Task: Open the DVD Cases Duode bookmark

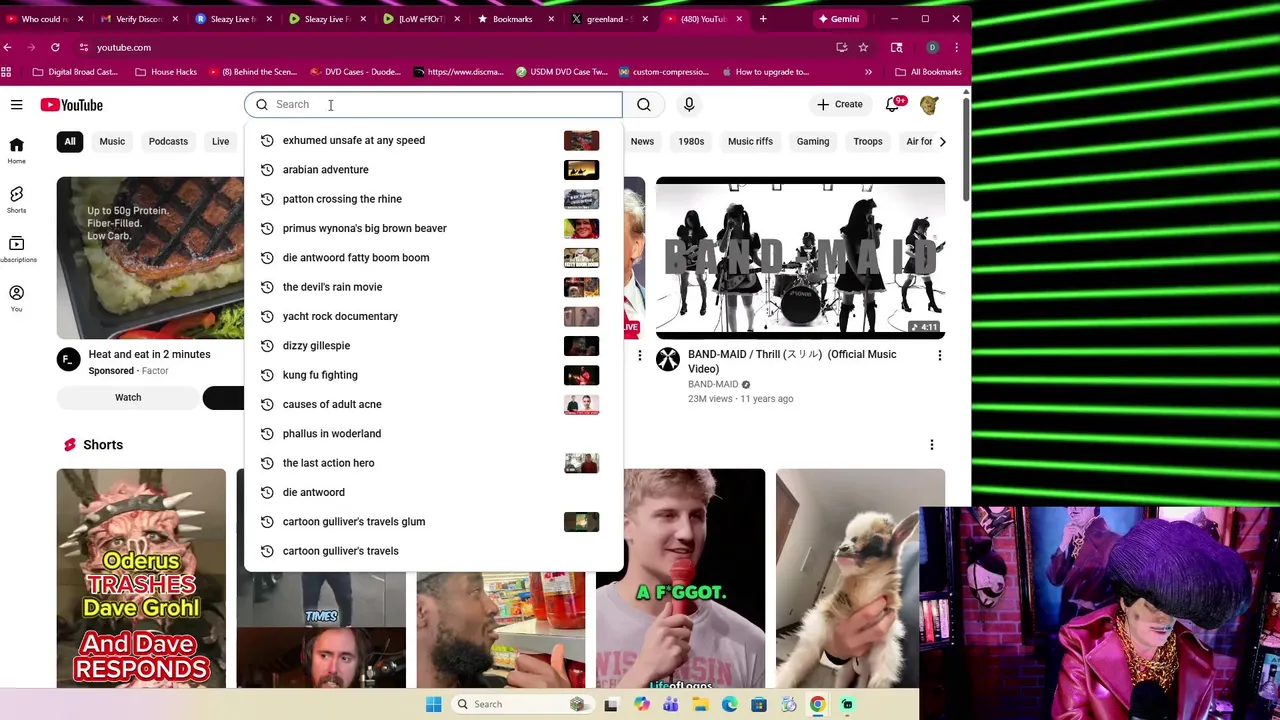Action: 355,72
